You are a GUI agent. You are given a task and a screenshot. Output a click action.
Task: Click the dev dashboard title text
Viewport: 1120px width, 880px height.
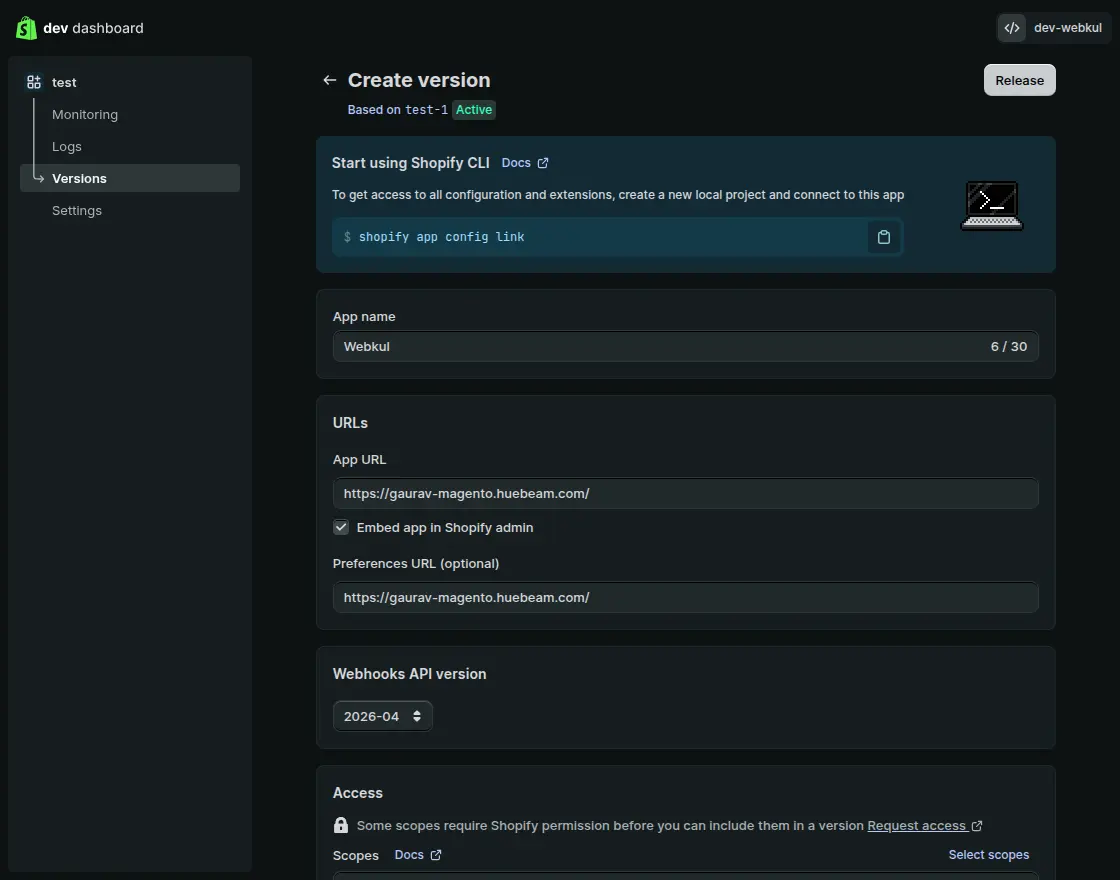93,28
